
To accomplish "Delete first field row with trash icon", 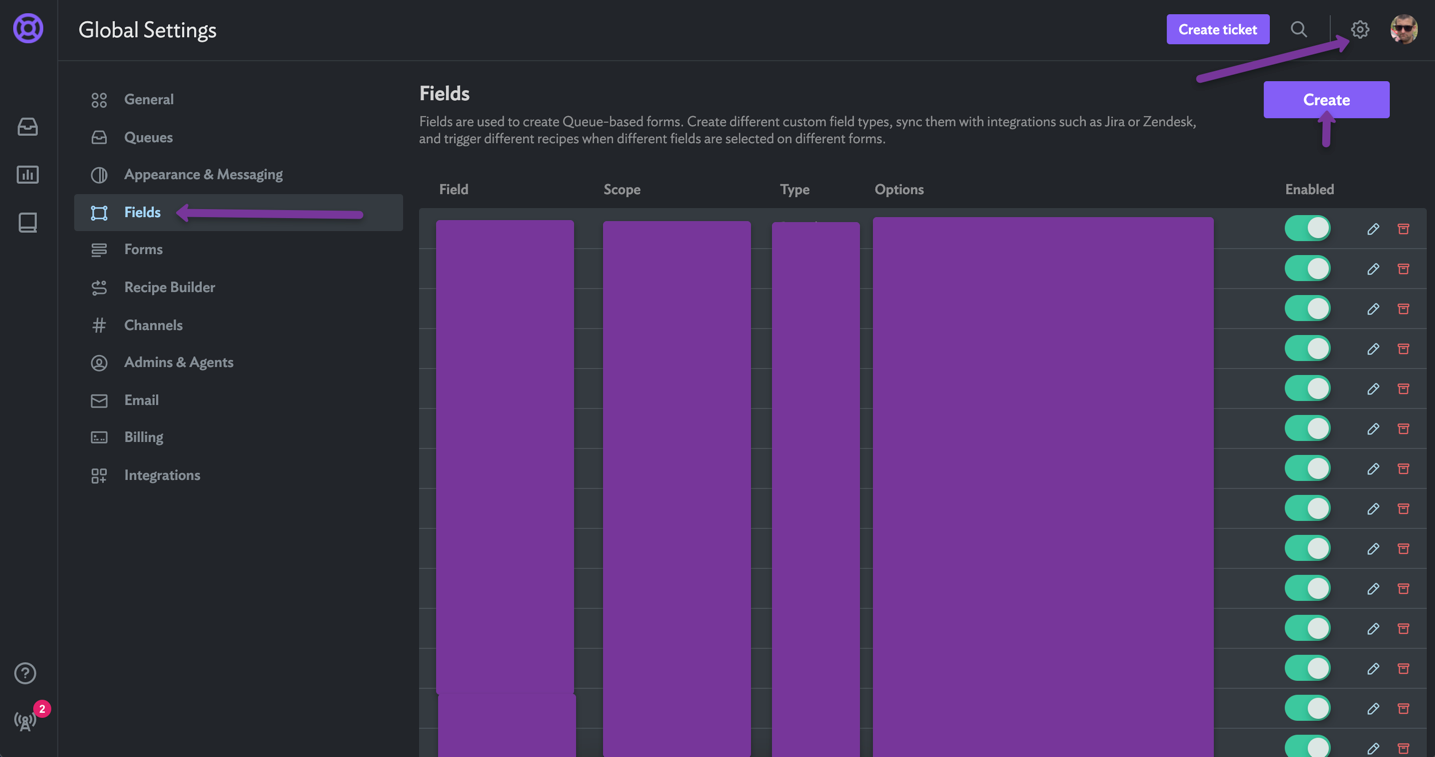I will 1403,229.
